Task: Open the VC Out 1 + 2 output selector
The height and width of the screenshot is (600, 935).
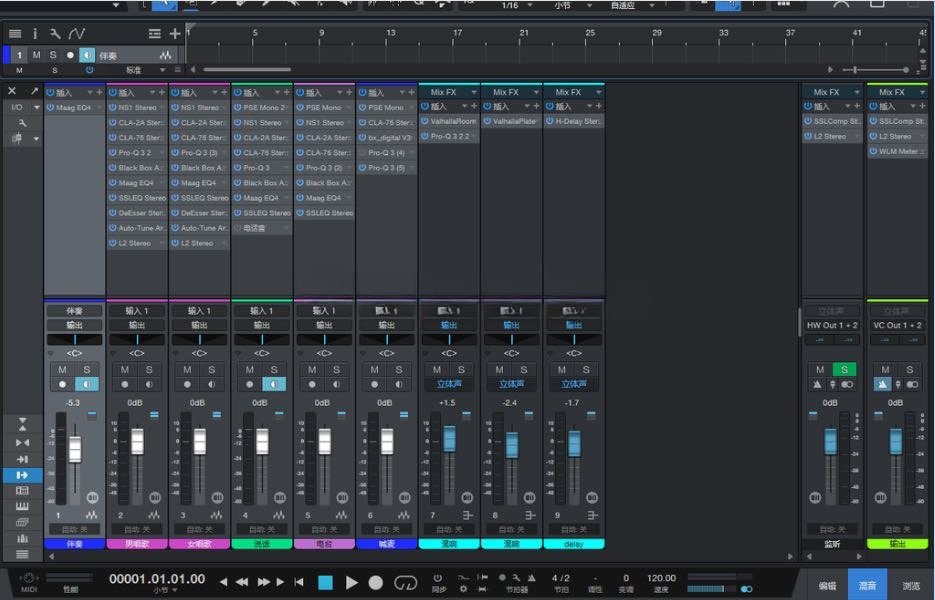Action: click(897, 325)
